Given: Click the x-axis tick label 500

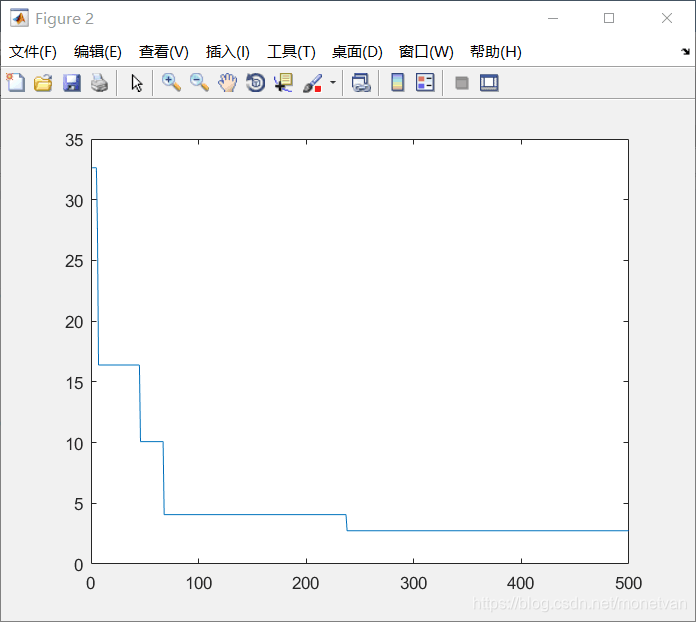Looking at the screenshot, I should click(628, 583).
